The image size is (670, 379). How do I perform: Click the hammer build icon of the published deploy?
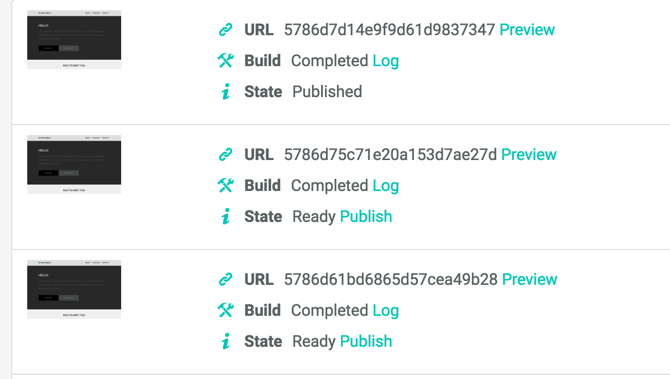[226, 61]
